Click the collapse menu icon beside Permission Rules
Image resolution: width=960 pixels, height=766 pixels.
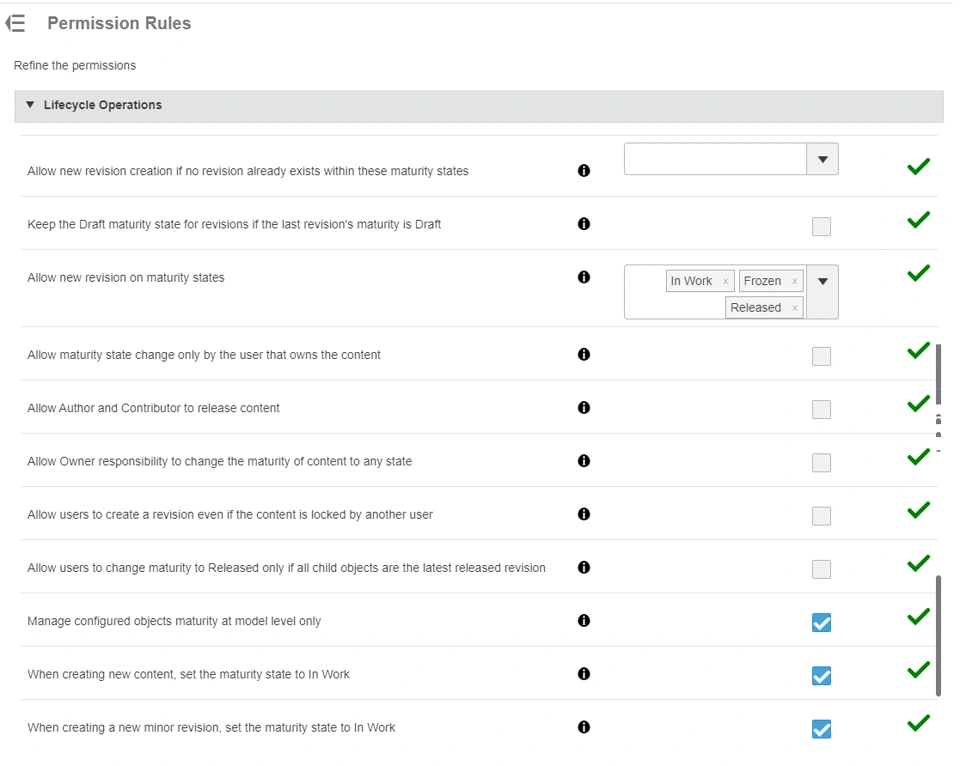tap(16, 23)
